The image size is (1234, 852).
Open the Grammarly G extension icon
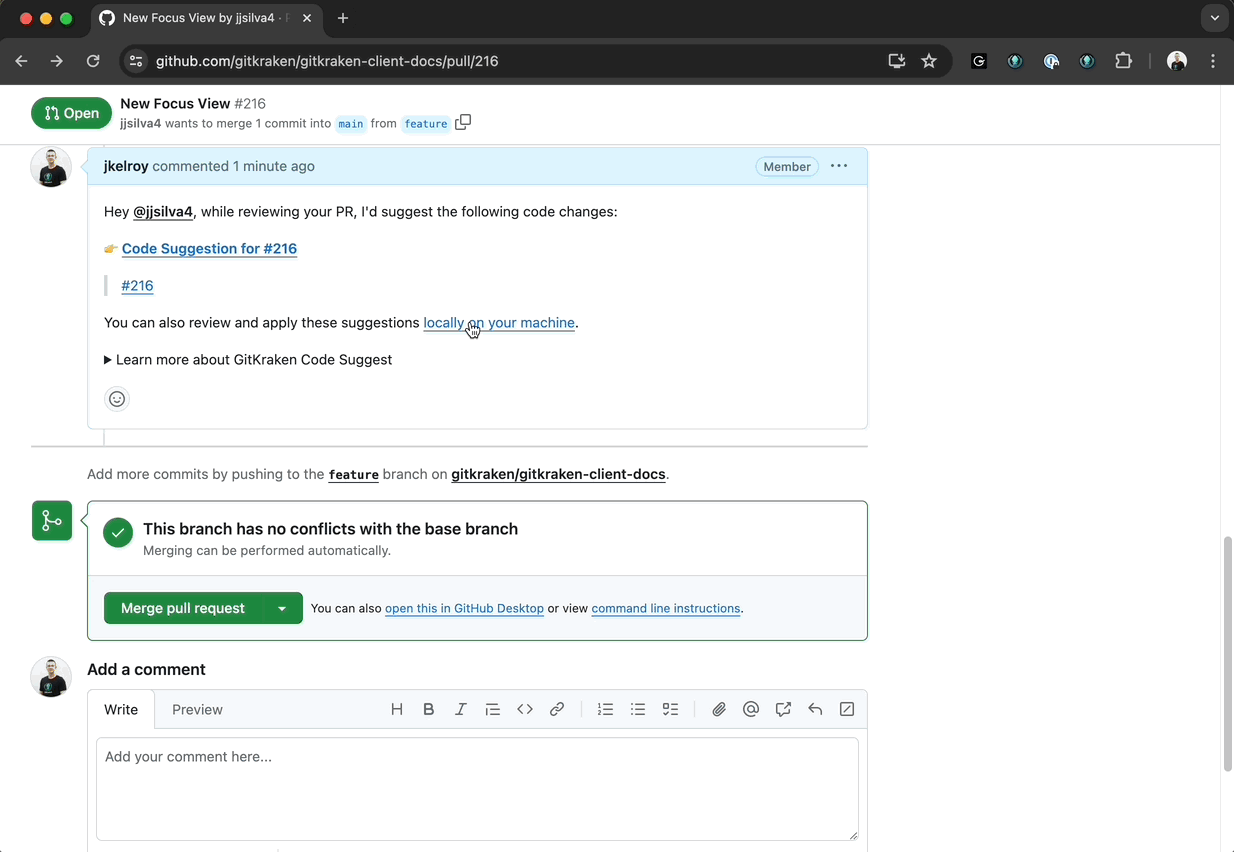pyautogui.click(x=979, y=61)
